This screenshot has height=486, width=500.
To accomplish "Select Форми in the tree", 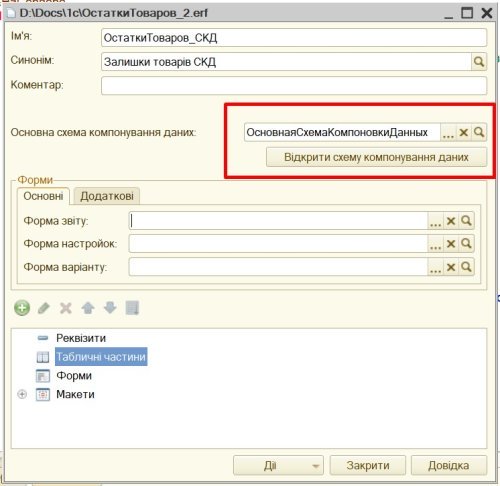I will 74,376.
